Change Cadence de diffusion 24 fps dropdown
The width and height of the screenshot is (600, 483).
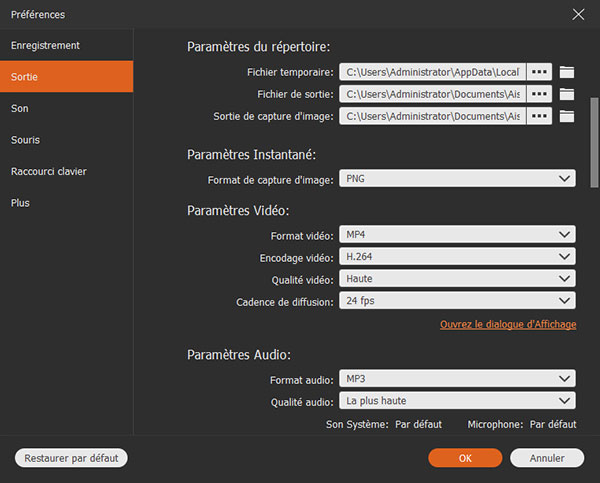point(457,301)
